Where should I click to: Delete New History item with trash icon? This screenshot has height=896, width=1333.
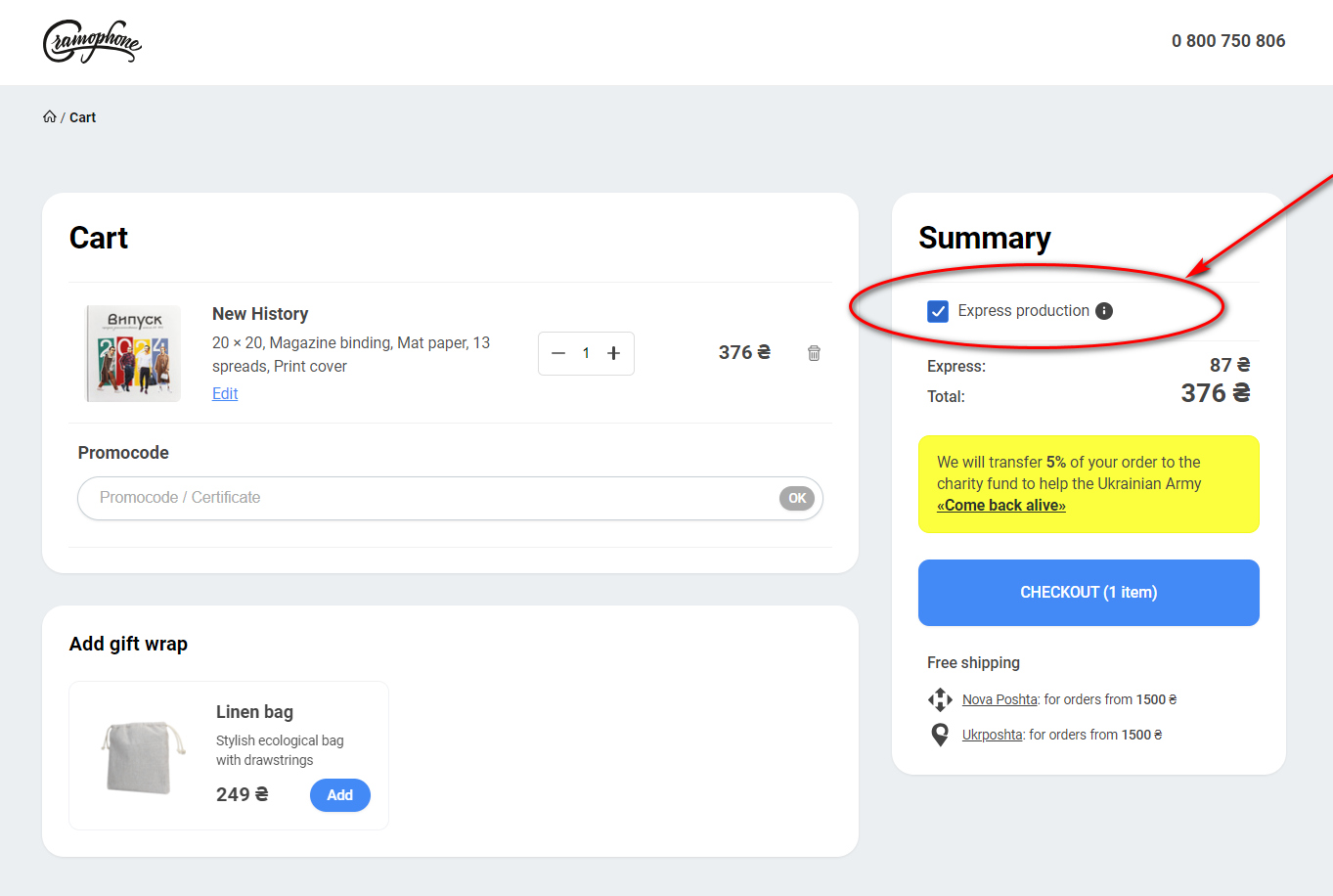pyautogui.click(x=814, y=353)
